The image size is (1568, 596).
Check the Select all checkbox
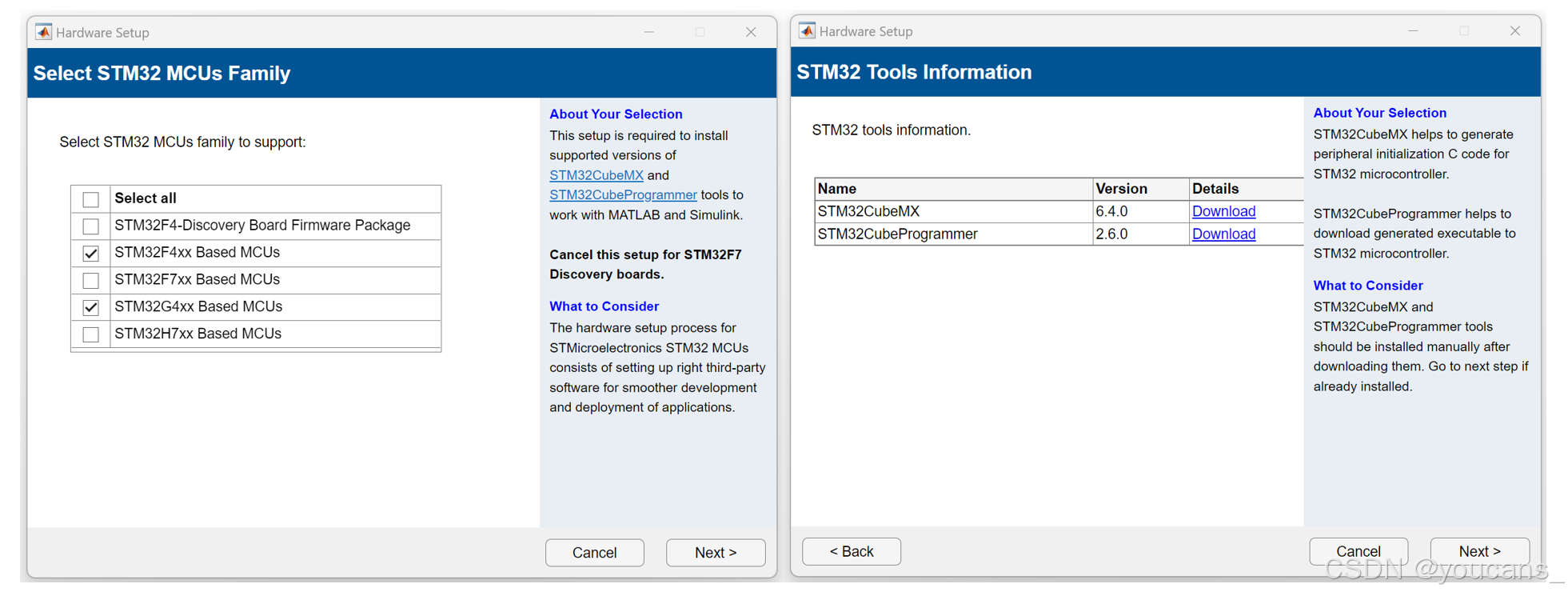click(91, 199)
